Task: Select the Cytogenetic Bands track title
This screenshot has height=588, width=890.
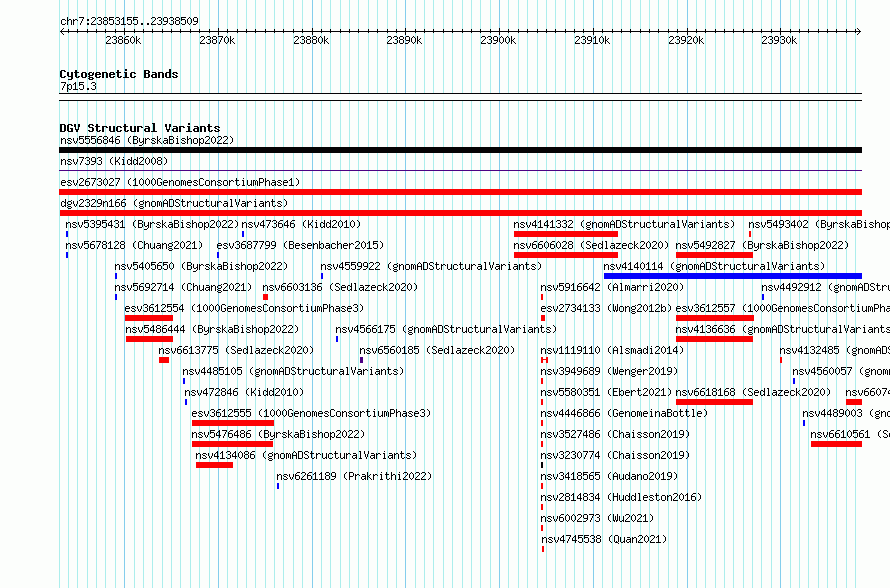Action: 119,74
